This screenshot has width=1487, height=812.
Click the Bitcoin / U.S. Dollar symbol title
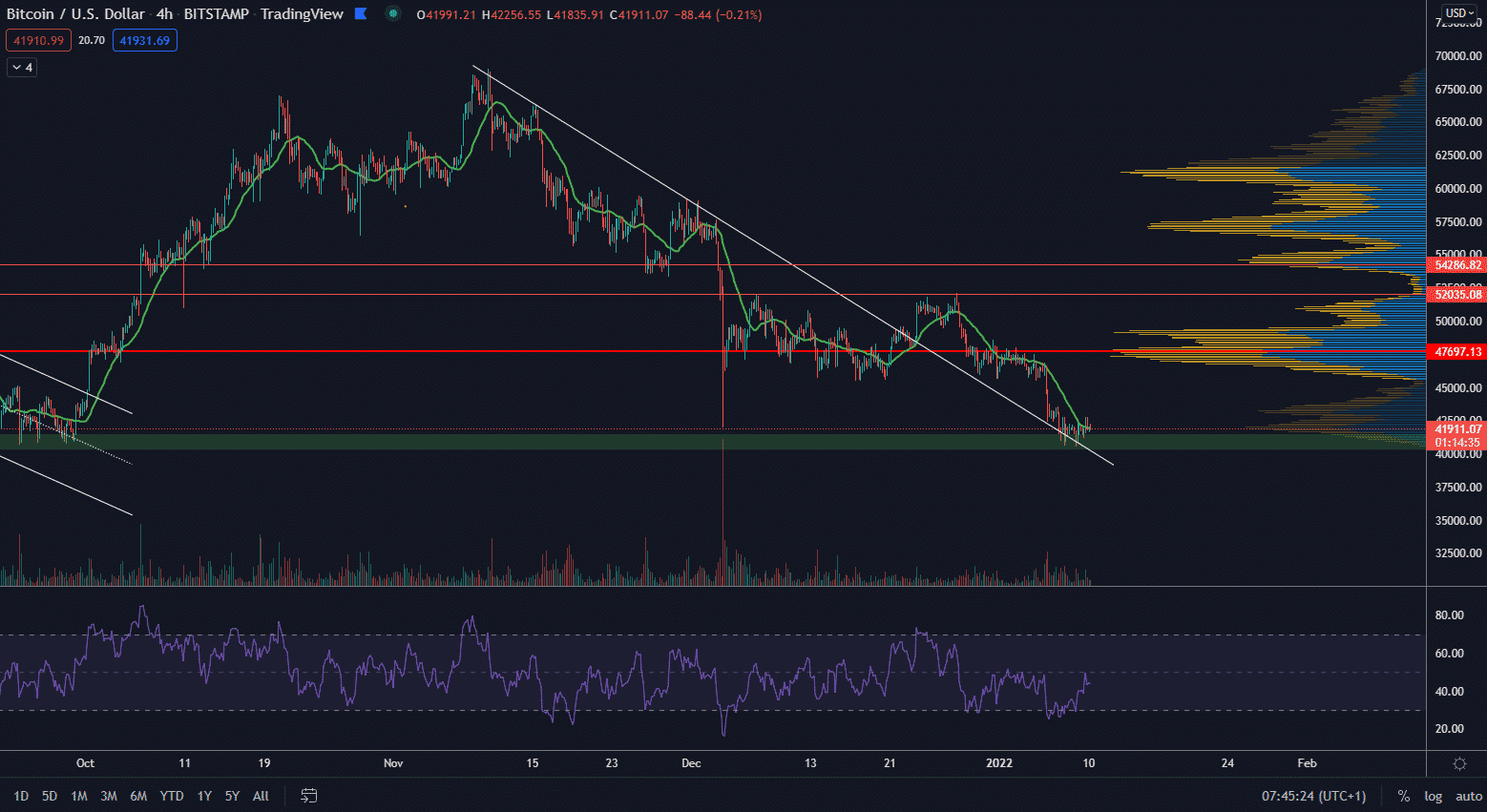tap(76, 13)
